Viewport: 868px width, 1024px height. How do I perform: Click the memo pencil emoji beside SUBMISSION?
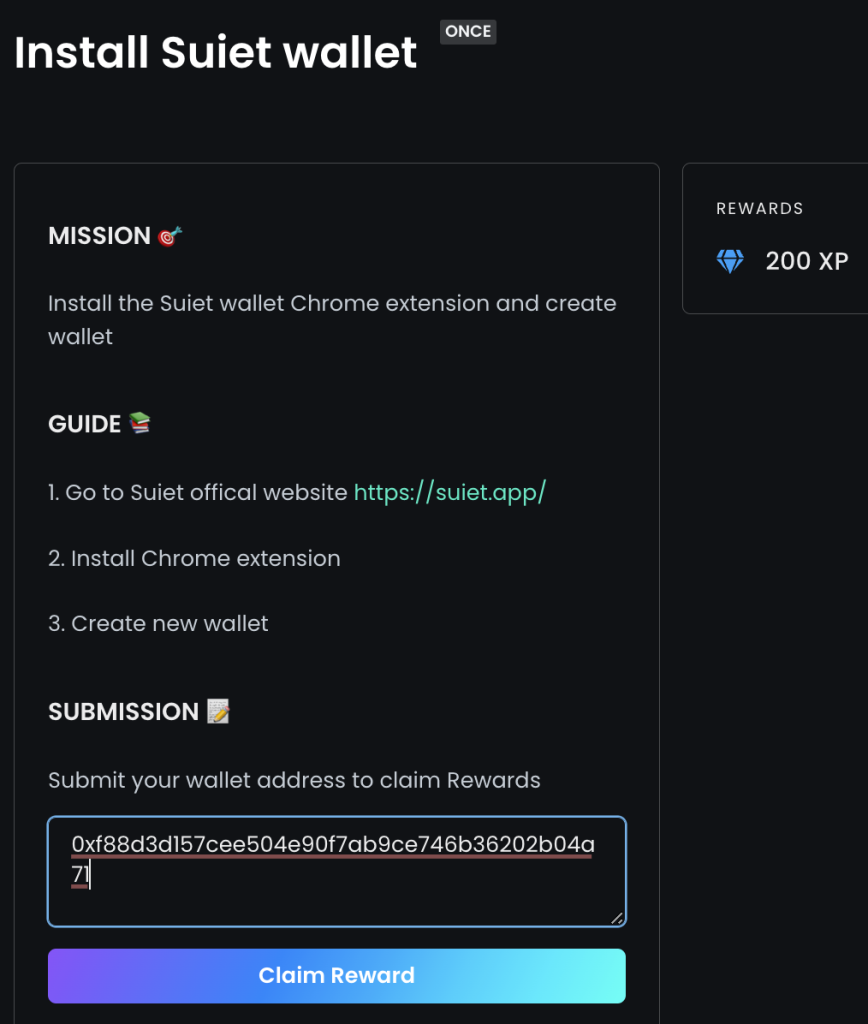218,711
